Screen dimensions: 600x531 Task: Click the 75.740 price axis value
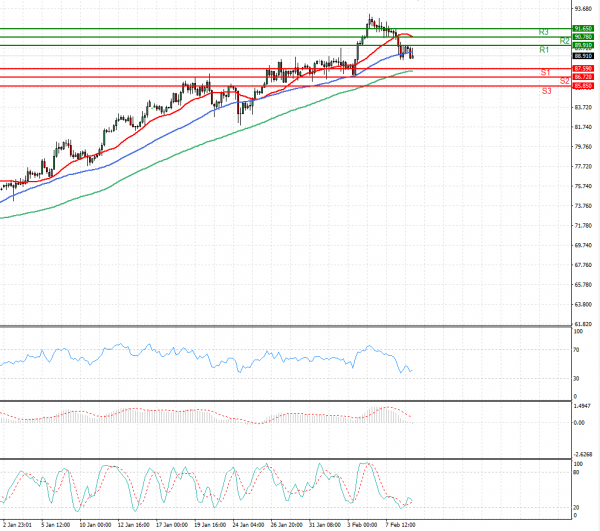click(x=583, y=186)
